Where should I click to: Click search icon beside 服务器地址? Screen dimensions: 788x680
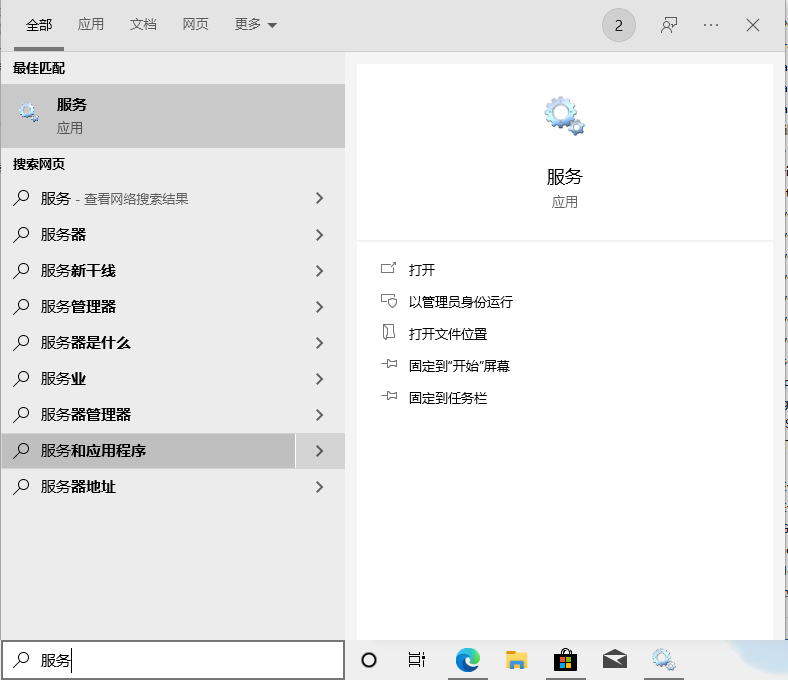tap(21, 487)
